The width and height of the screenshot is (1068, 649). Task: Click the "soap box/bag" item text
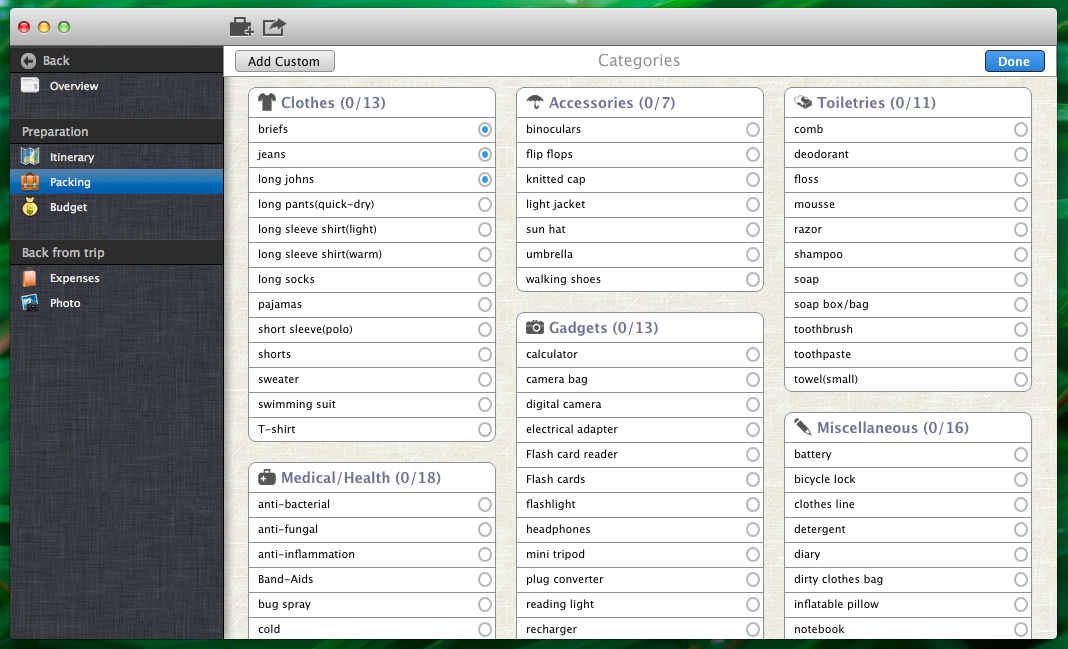[x=831, y=304]
